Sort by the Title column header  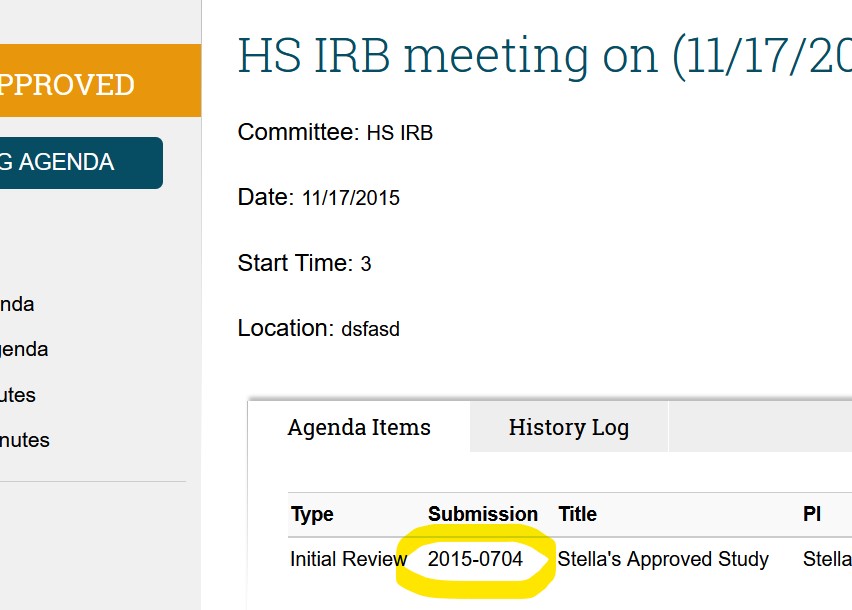[577, 514]
